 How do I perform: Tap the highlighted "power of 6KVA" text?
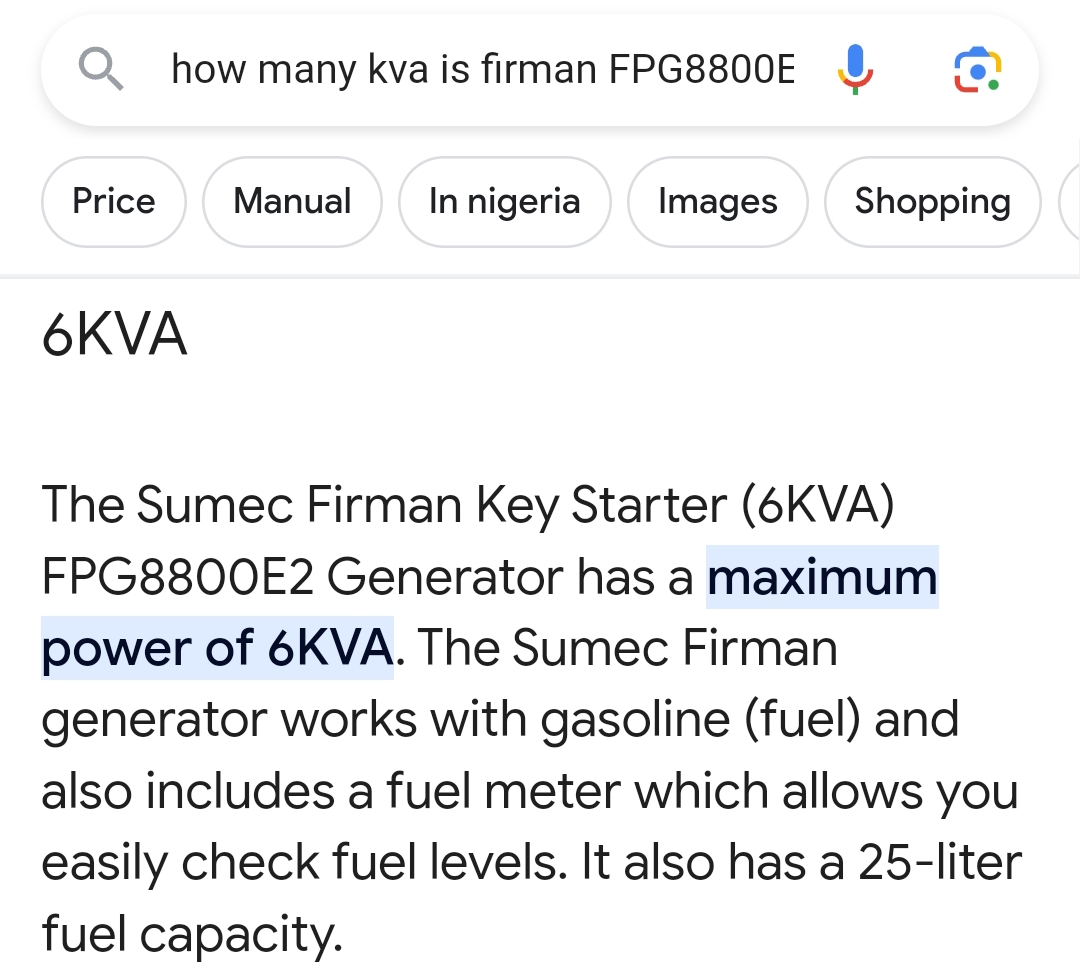click(x=217, y=649)
